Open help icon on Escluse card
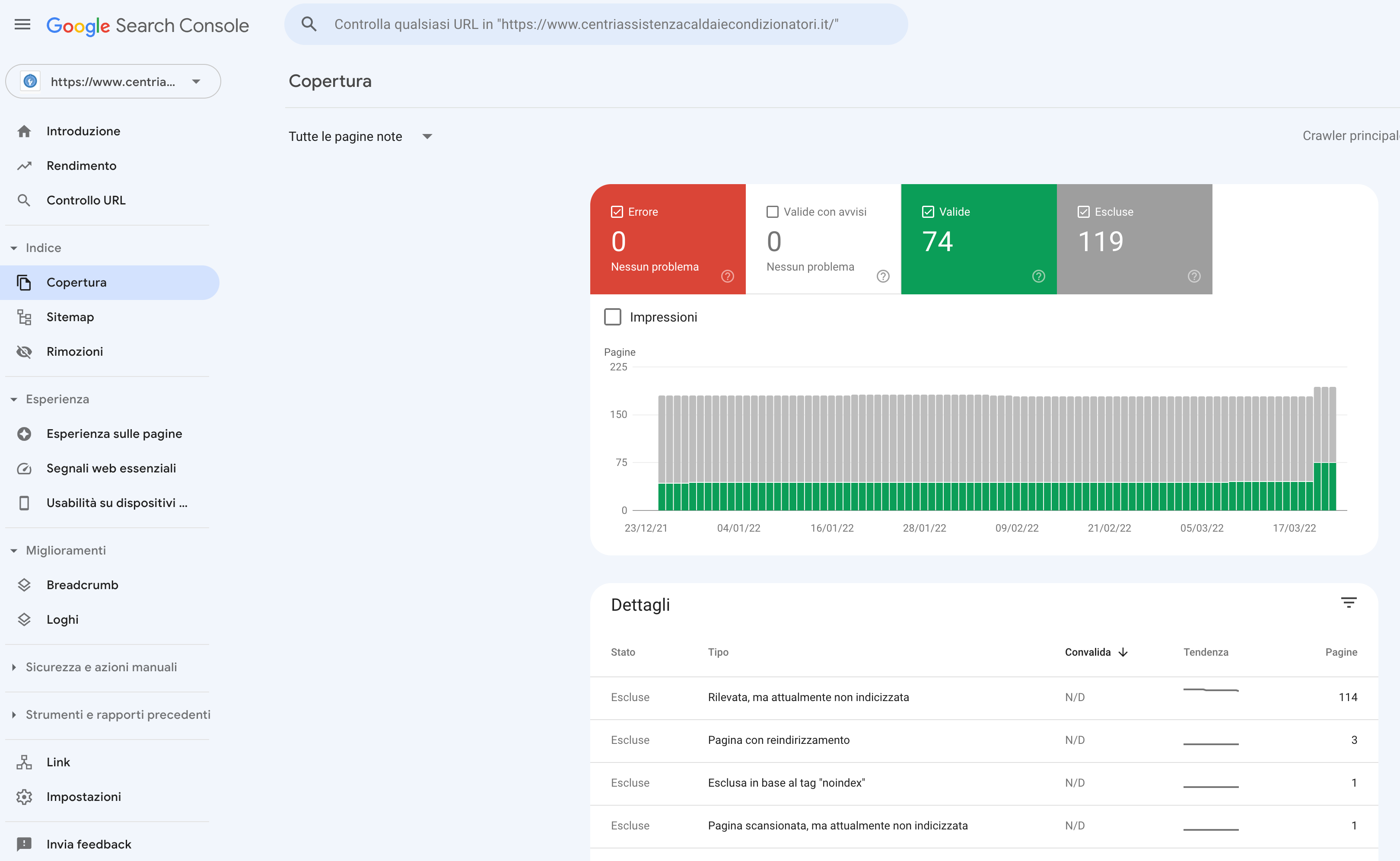Screen dimensions: 1400x861 coord(1194,276)
